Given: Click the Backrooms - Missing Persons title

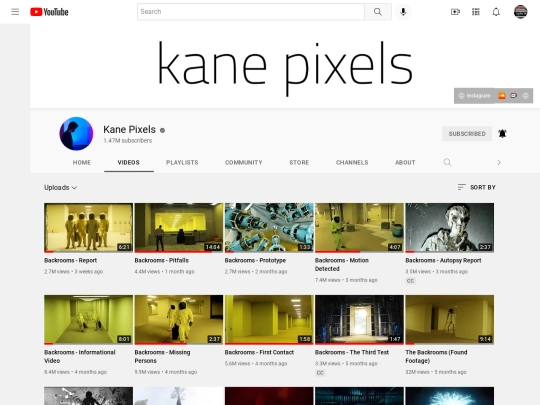Looking at the screenshot, I should click(x=162, y=356).
